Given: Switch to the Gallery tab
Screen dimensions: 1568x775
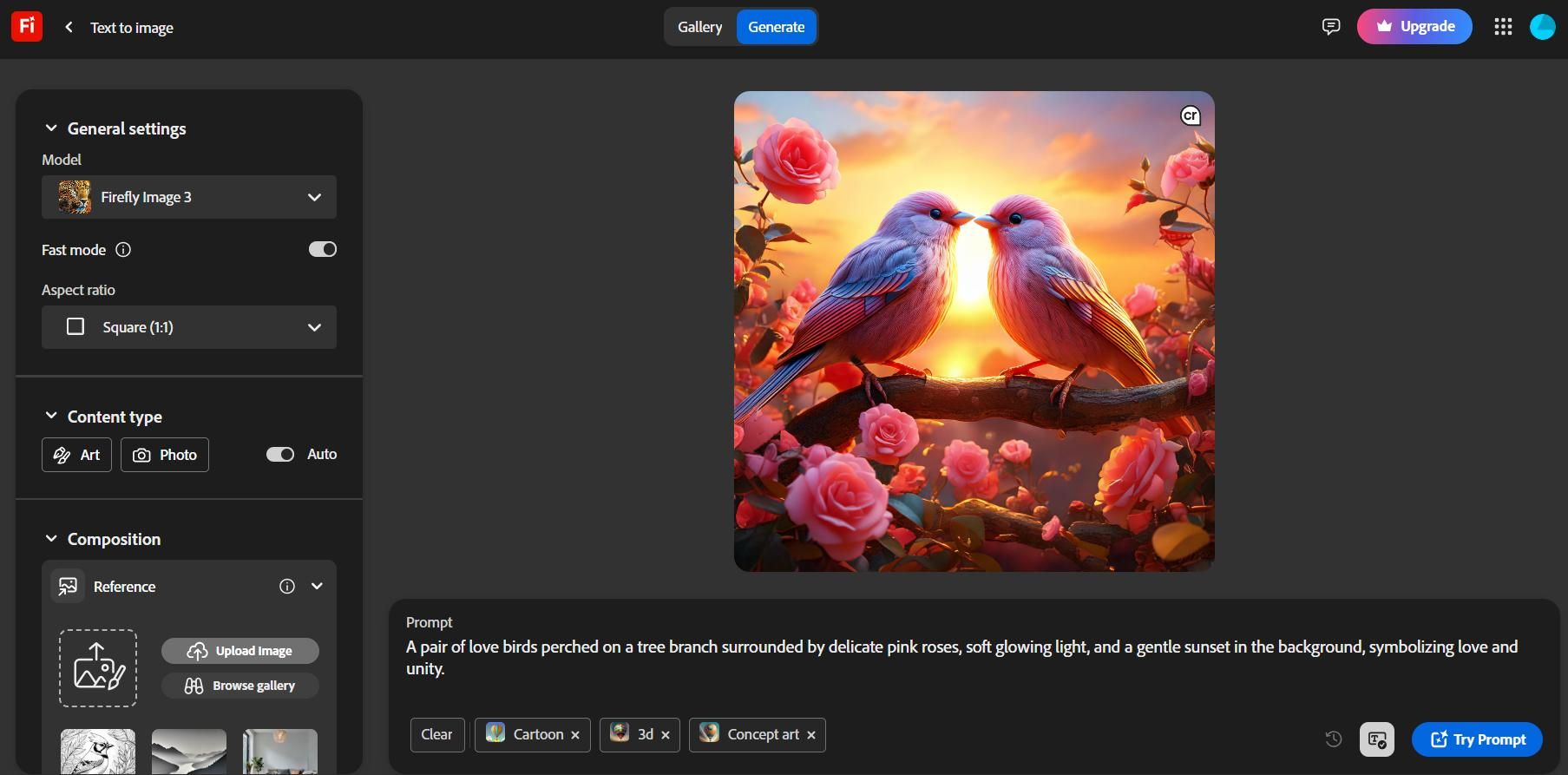Looking at the screenshot, I should coord(699,27).
